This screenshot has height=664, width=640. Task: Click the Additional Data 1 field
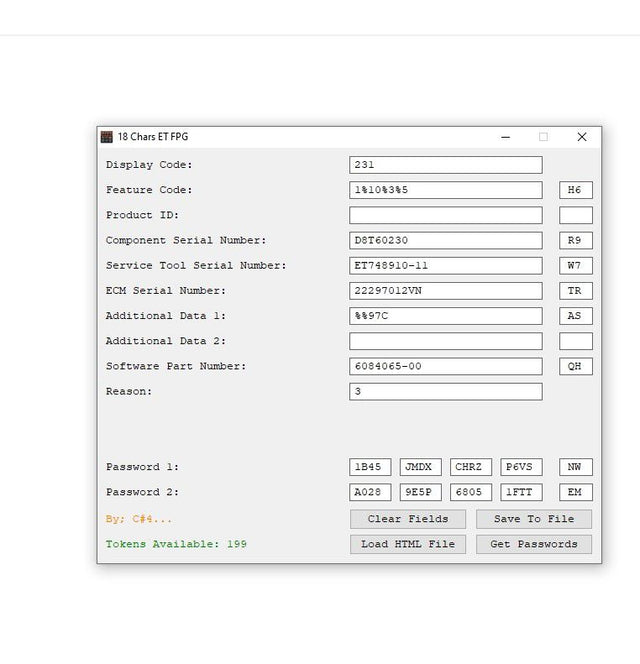pyautogui.click(x=446, y=316)
